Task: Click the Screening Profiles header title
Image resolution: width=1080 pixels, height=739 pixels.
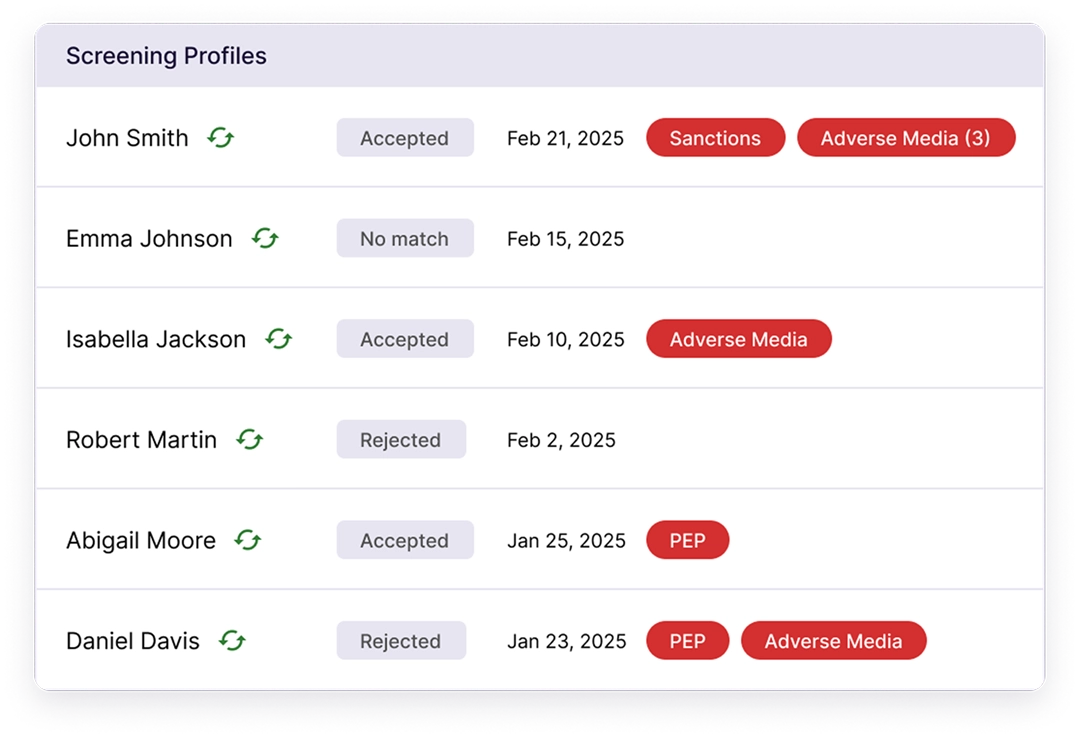Action: (x=166, y=56)
